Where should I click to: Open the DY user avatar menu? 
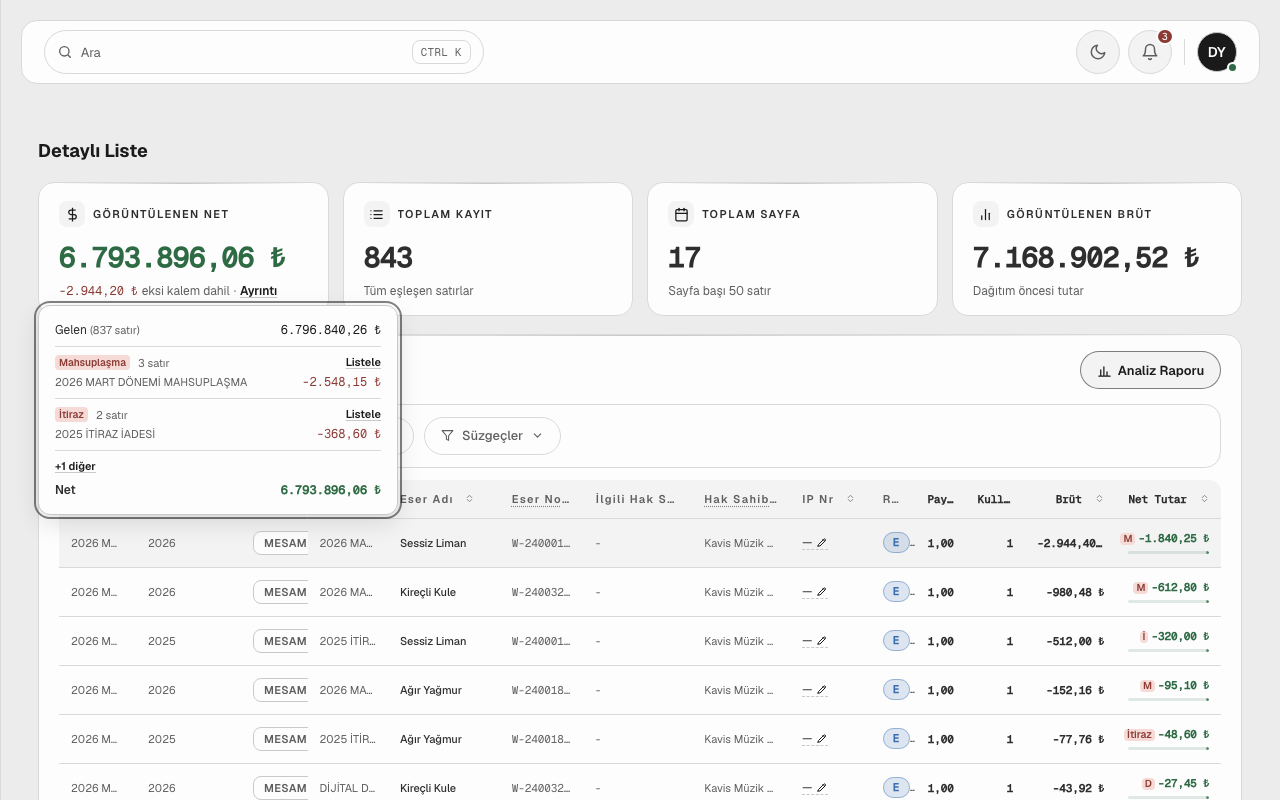[1217, 52]
